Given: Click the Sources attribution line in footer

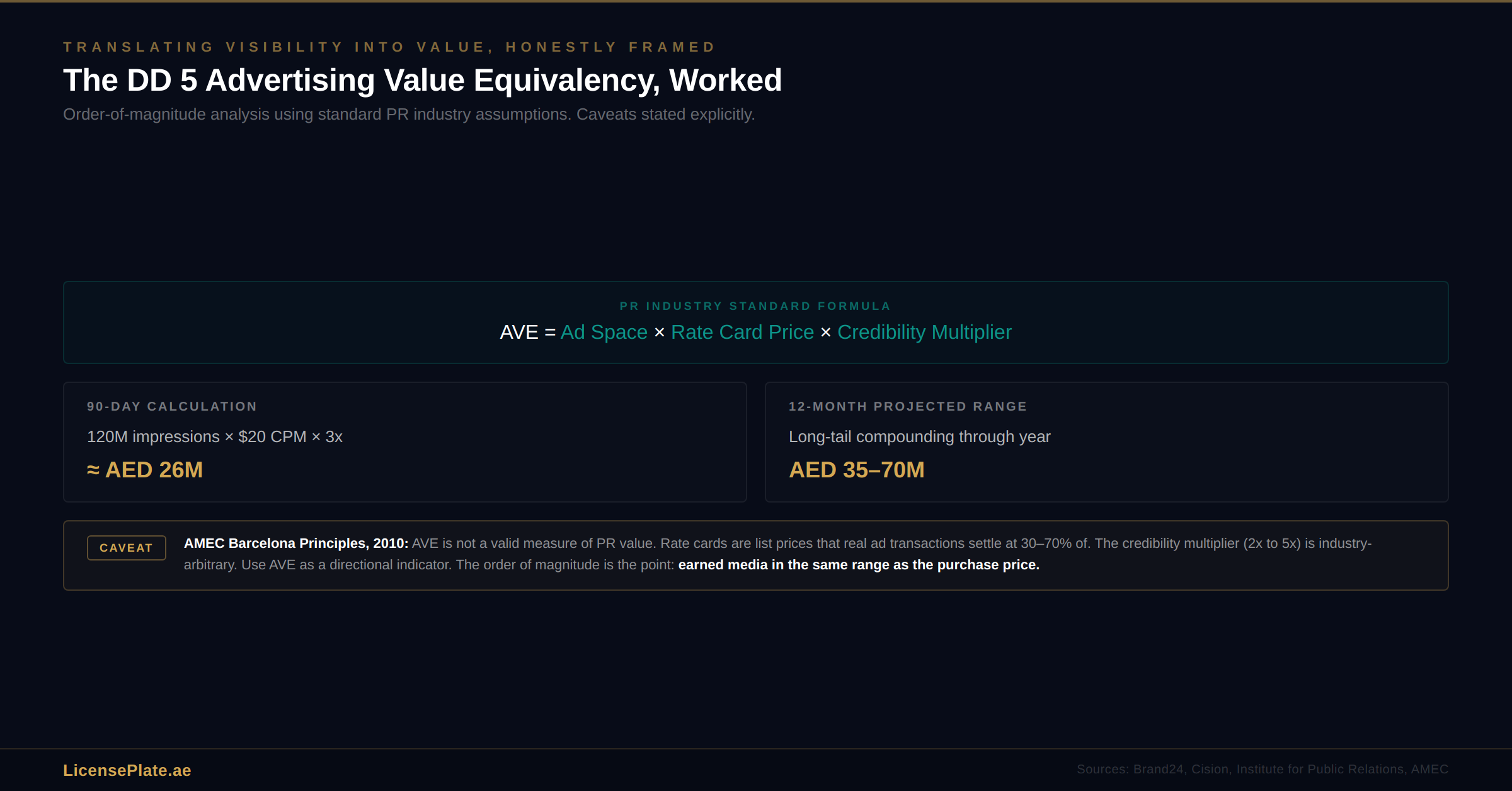Looking at the screenshot, I should click(1262, 770).
